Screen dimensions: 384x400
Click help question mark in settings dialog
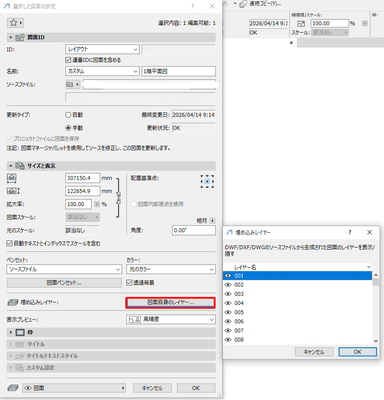pyautogui.click(x=192, y=6)
